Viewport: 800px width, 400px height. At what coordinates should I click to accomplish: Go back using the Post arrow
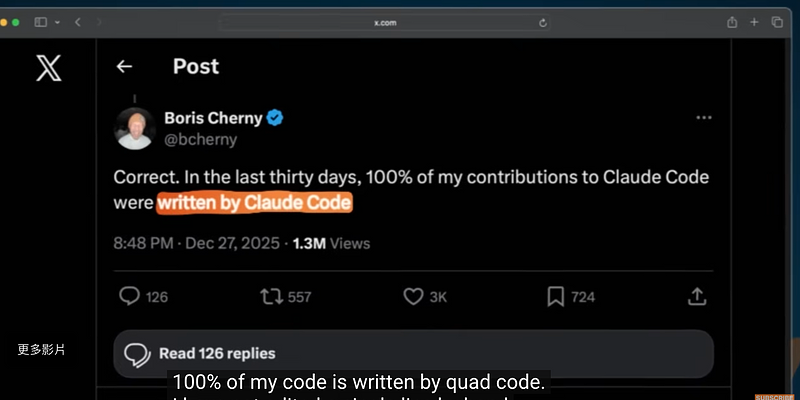124,67
